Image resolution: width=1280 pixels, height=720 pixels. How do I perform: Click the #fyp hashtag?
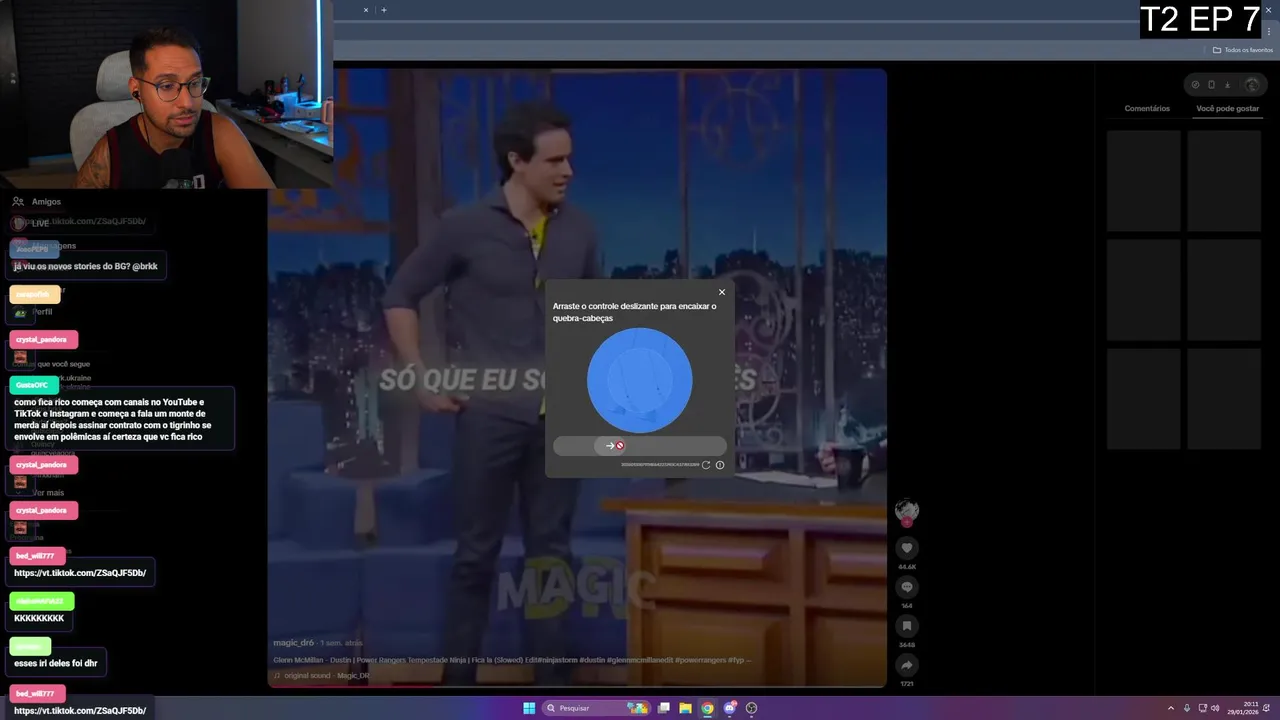tap(735, 660)
